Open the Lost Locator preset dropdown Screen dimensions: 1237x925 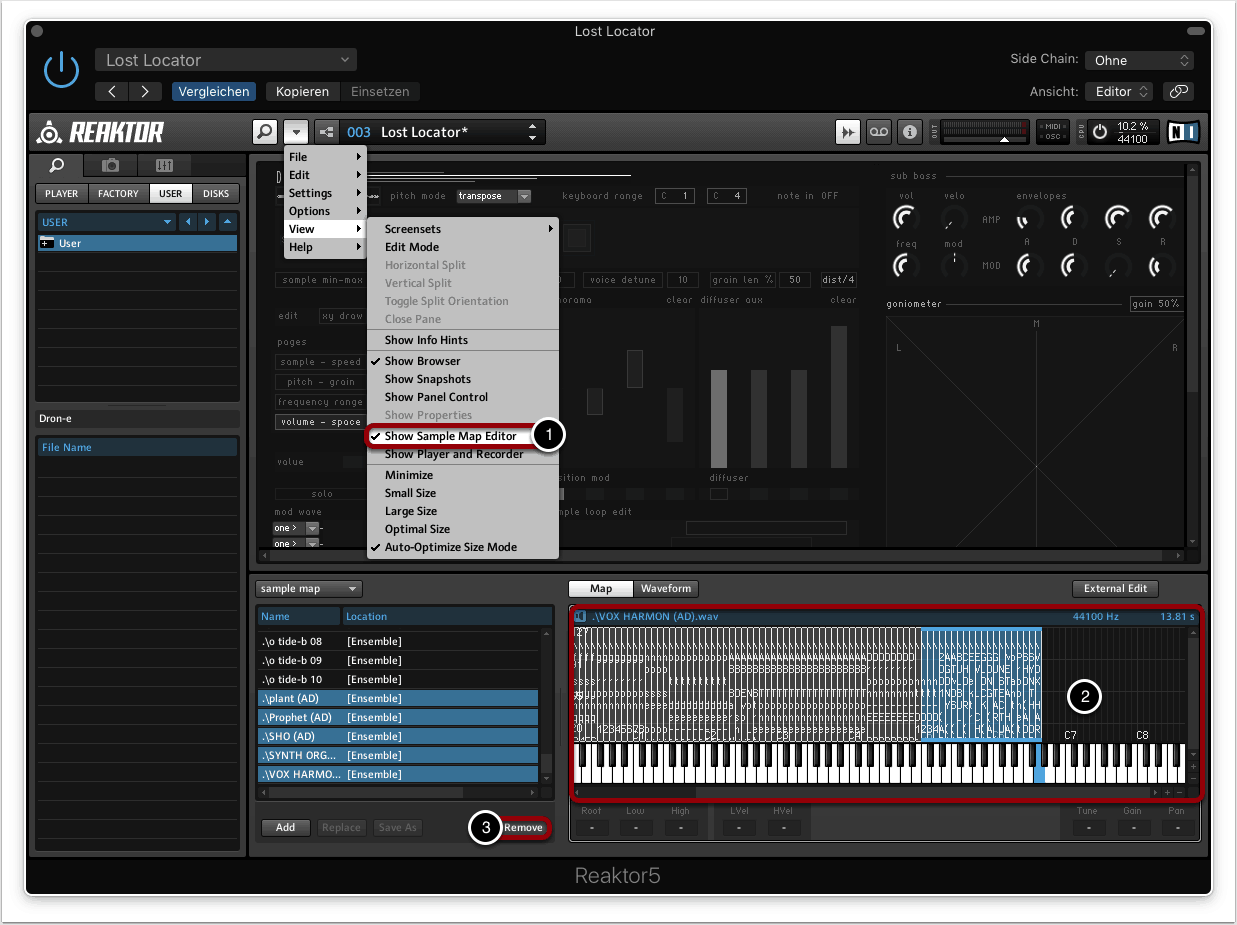(226, 60)
